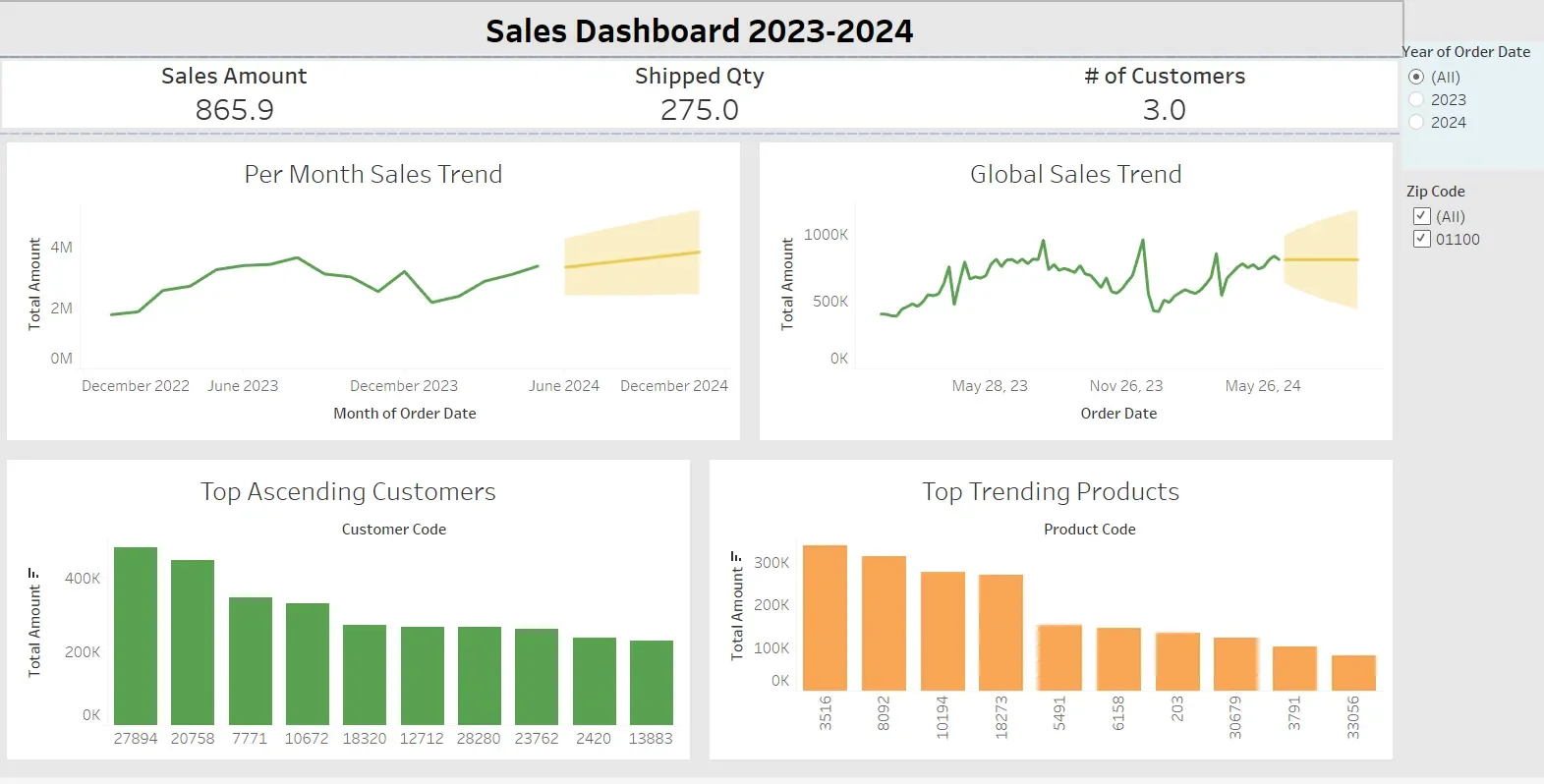This screenshot has height=784, width=1544.
Task: Select the 2024 year radio button
Action: point(1416,122)
